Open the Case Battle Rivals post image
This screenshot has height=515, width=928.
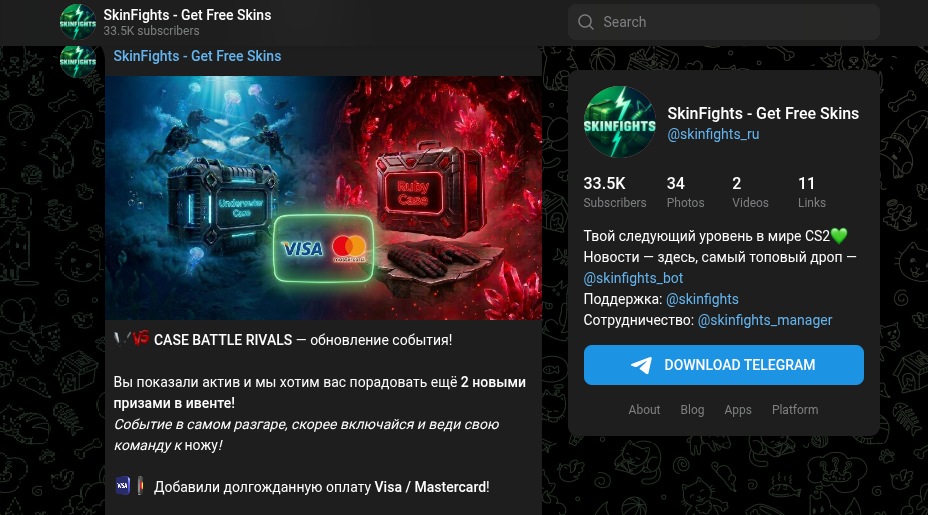(324, 198)
